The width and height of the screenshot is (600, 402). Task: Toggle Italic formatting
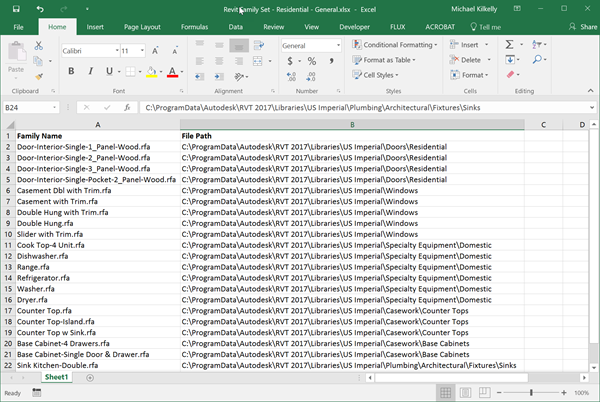[x=91, y=71]
